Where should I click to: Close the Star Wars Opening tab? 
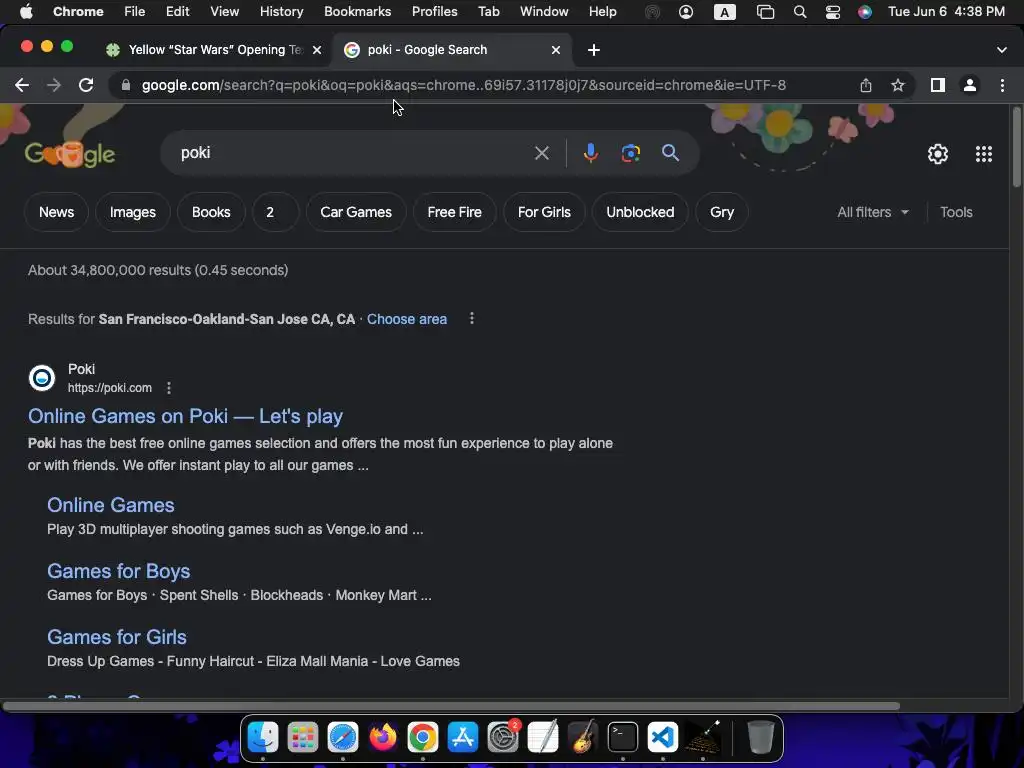coord(317,50)
